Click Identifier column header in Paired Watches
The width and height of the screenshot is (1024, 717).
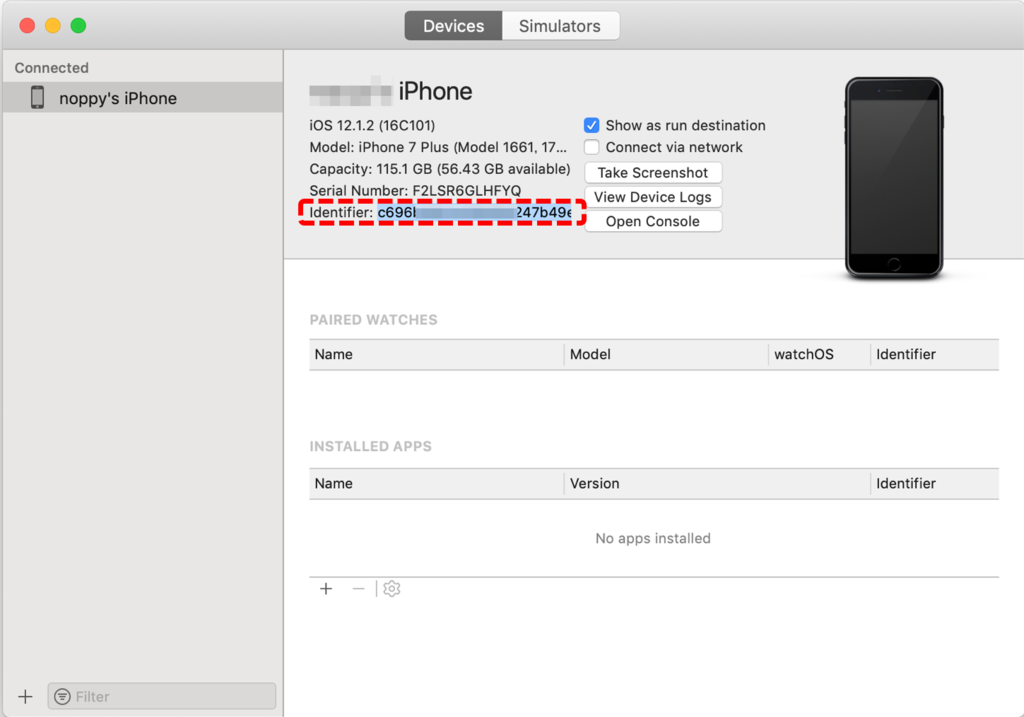[x=935, y=355]
